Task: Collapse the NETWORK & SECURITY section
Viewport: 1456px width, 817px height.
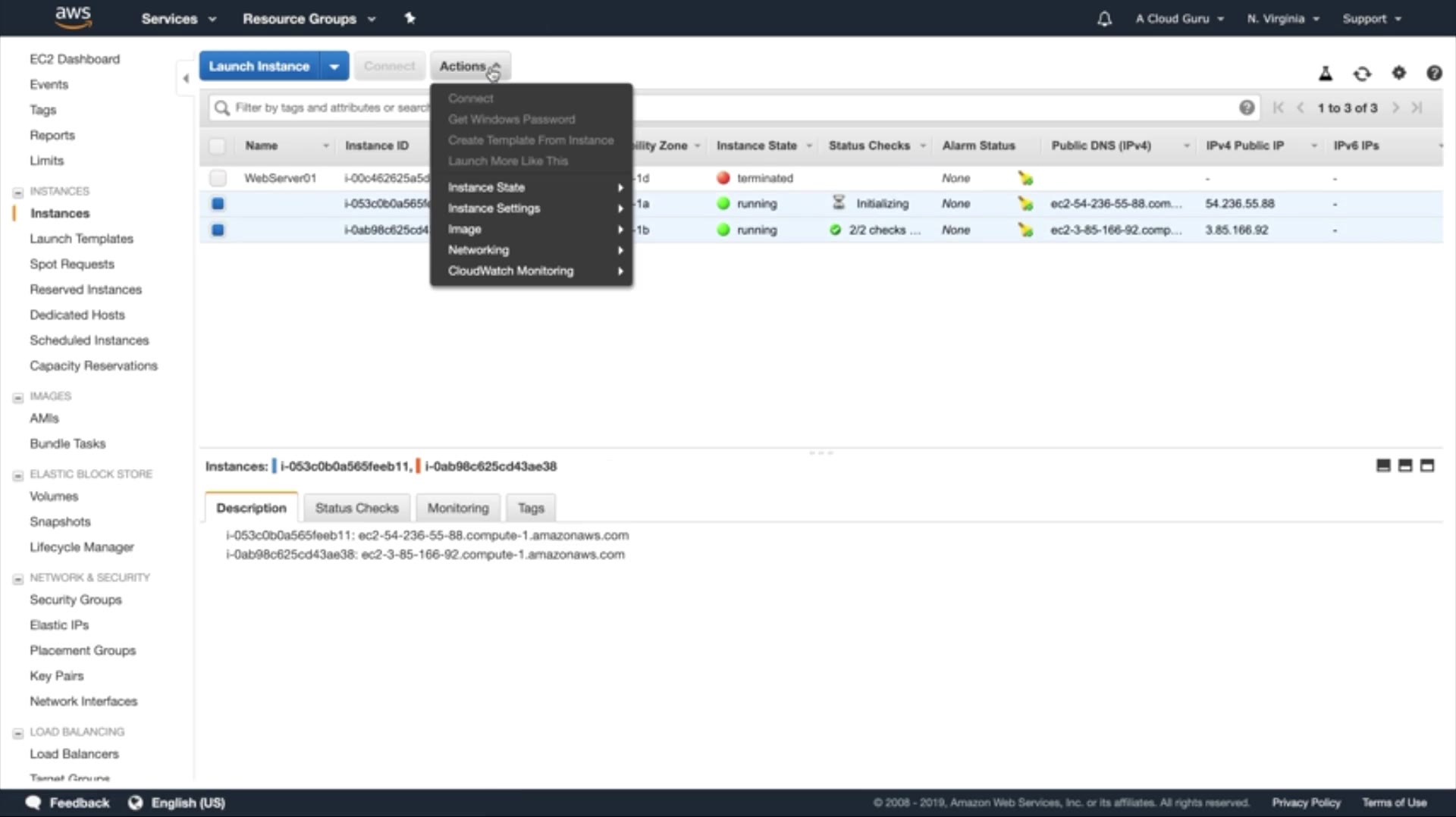Action: coord(18,578)
